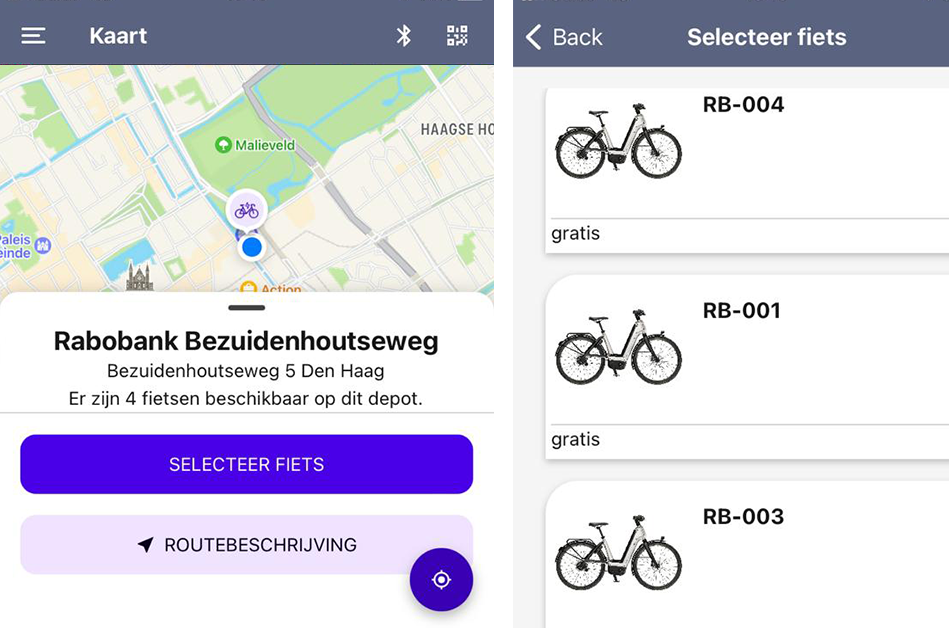The width and height of the screenshot is (949, 628).
Task: Recenter map with the location target button
Action: (x=441, y=580)
